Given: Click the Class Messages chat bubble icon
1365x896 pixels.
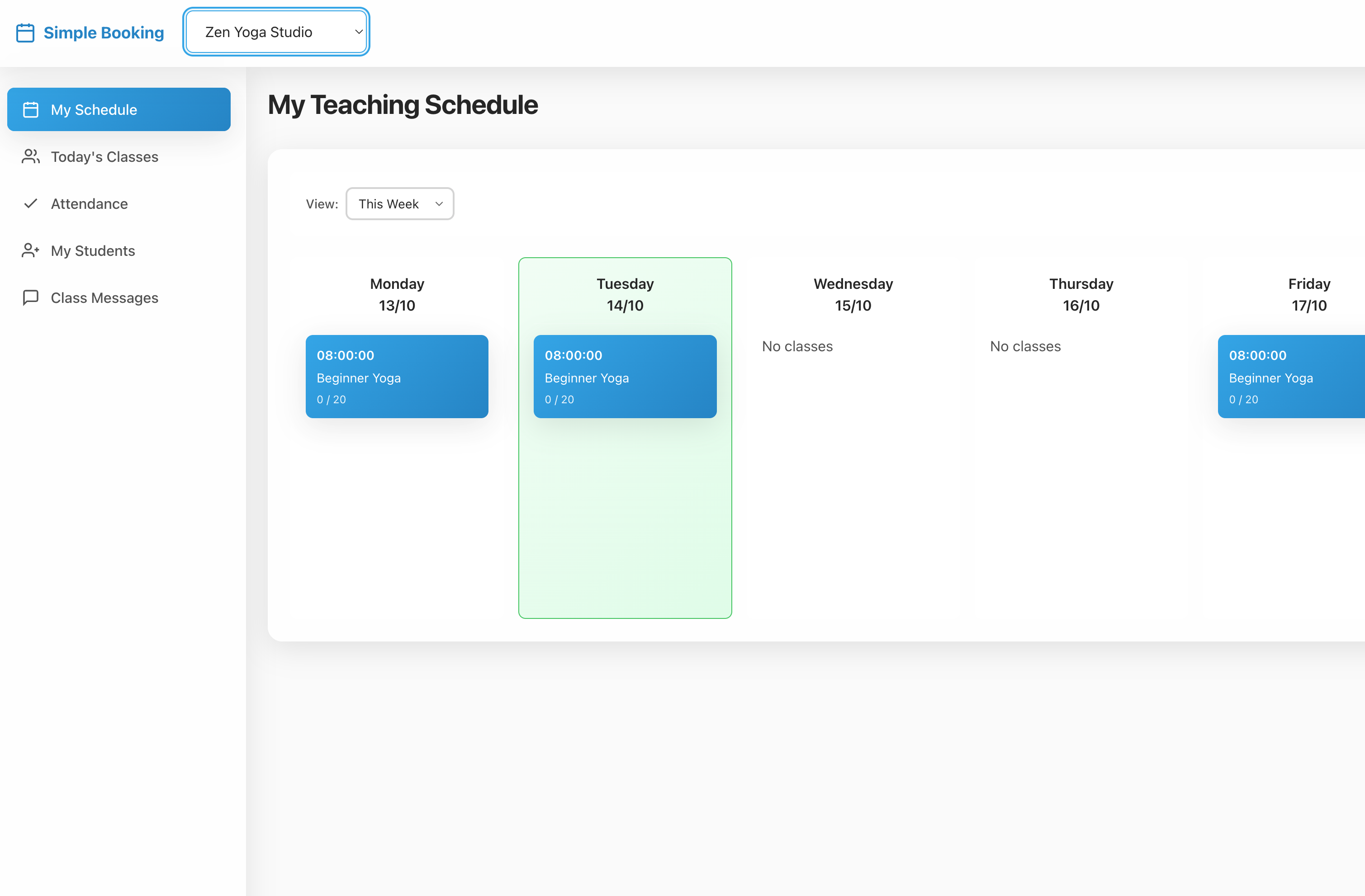Looking at the screenshot, I should 30,297.
